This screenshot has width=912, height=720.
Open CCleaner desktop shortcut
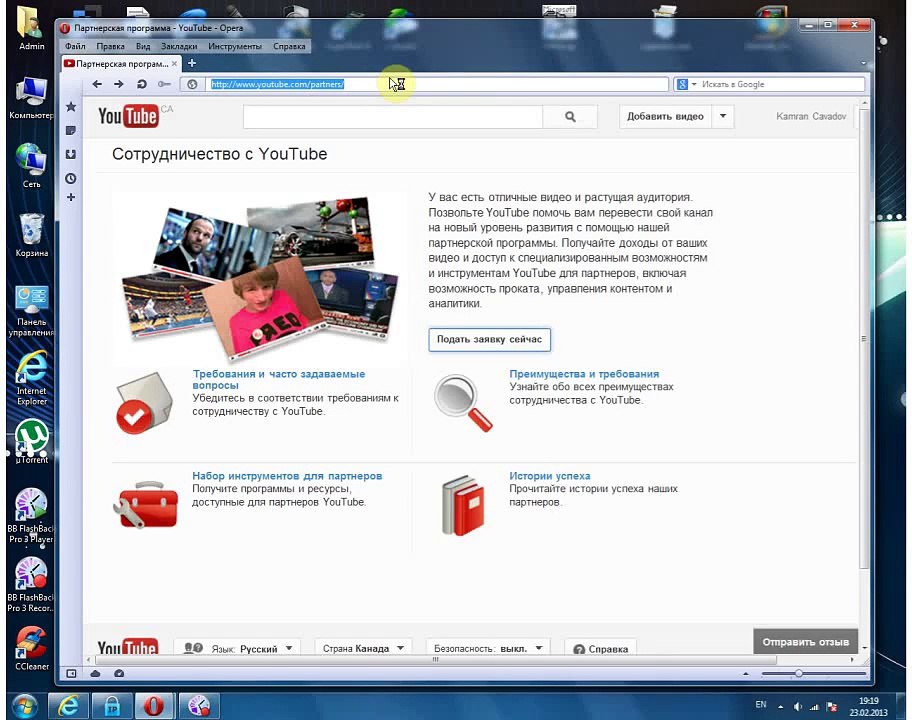pos(31,648)
